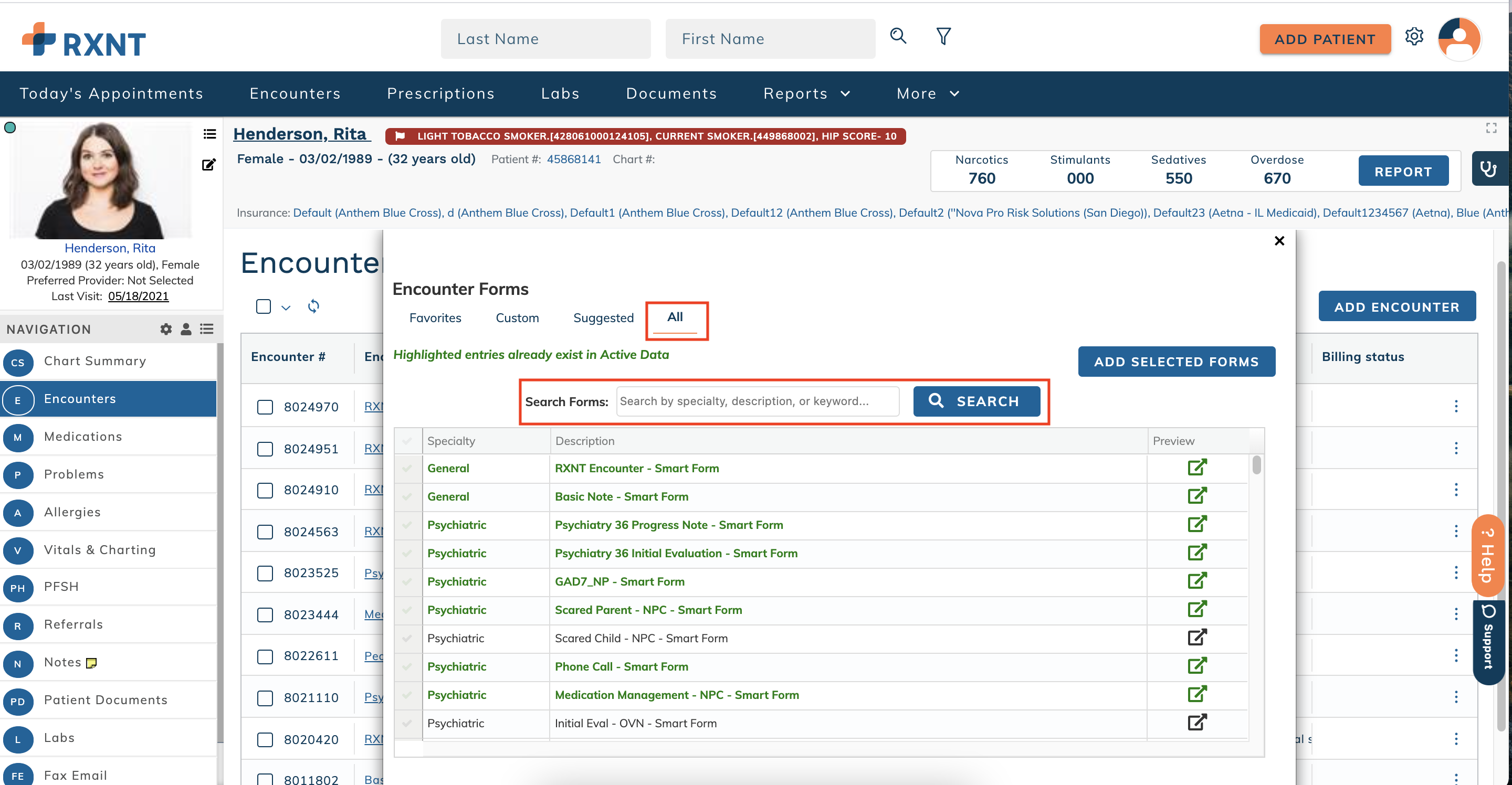
Task: Check the encounter 8023525 checkbox
Action: coord(265,574)
